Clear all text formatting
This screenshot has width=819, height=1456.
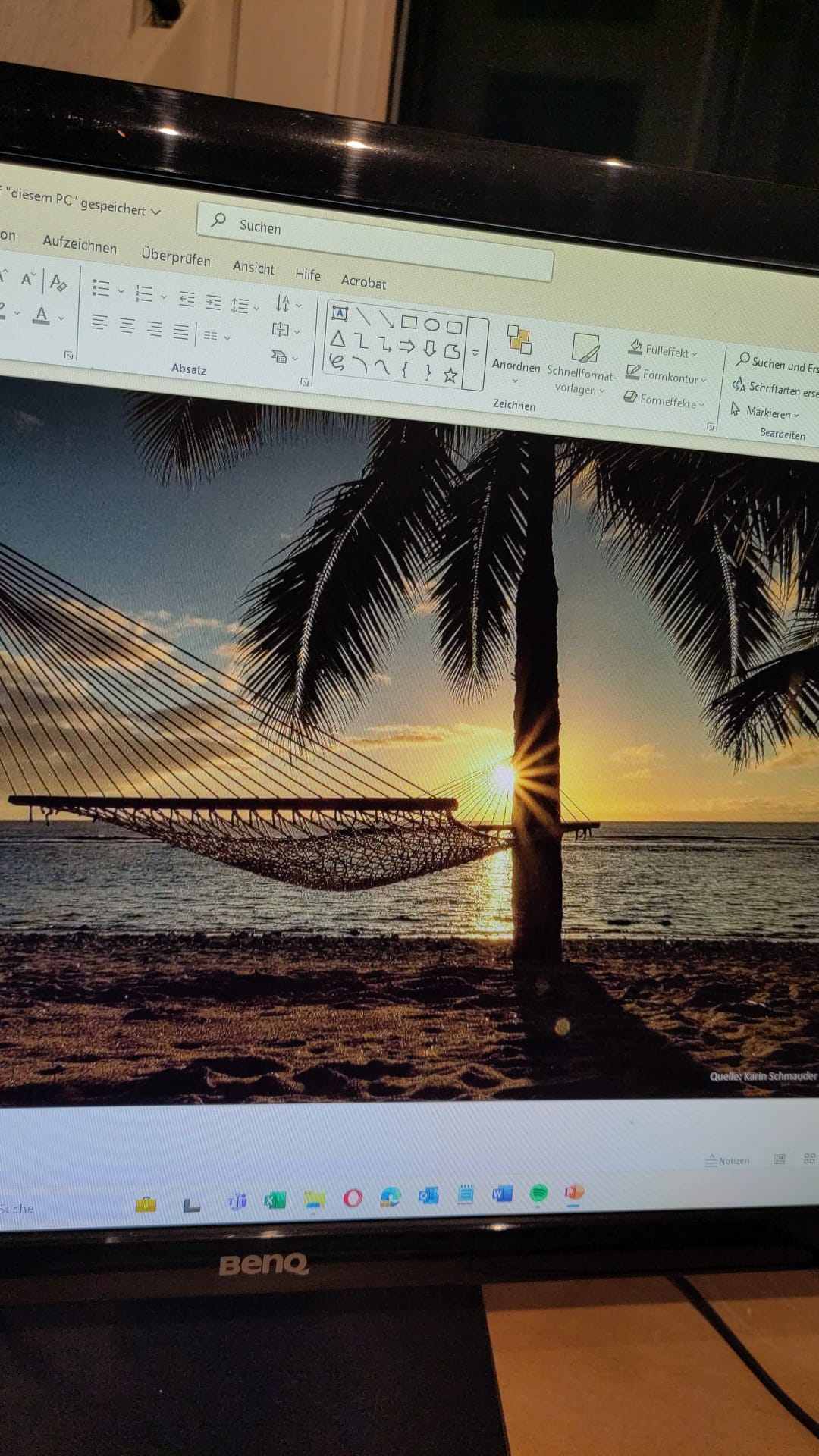tap(58, 283)
